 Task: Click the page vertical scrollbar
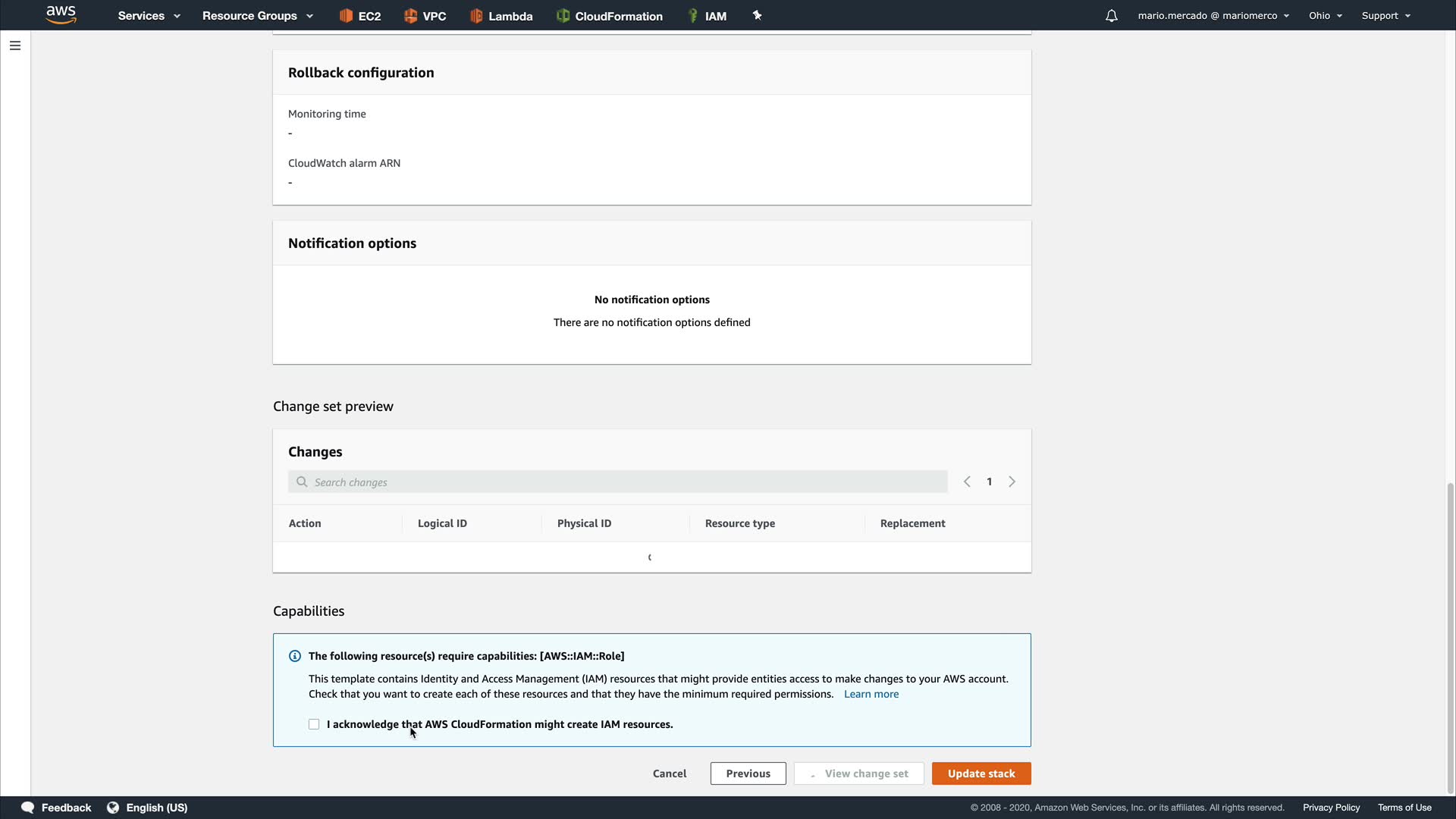click(1450, 637)
